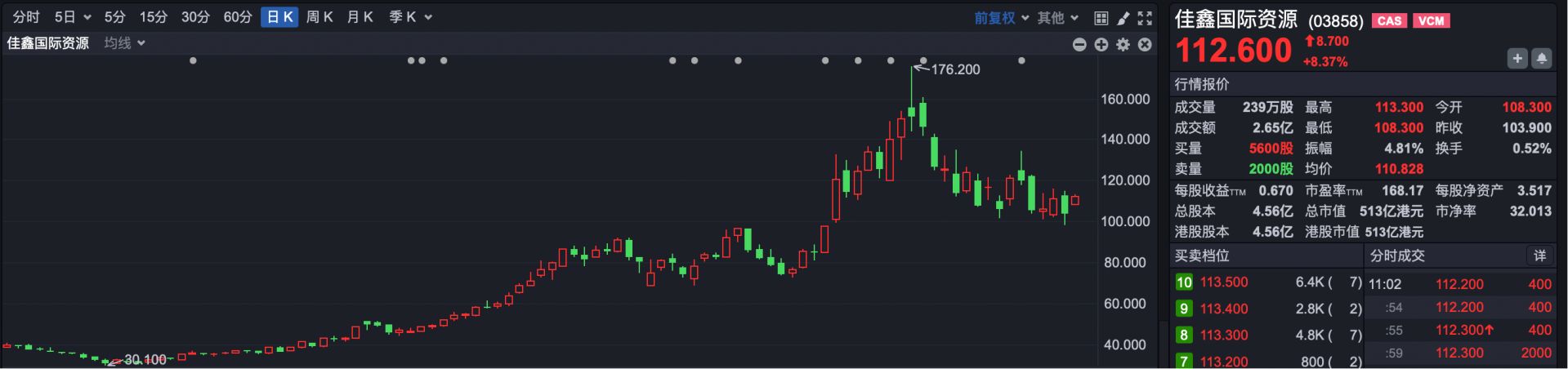
Task: Zoom in the K-line chart with plus icon
Action: point(1101,45)
